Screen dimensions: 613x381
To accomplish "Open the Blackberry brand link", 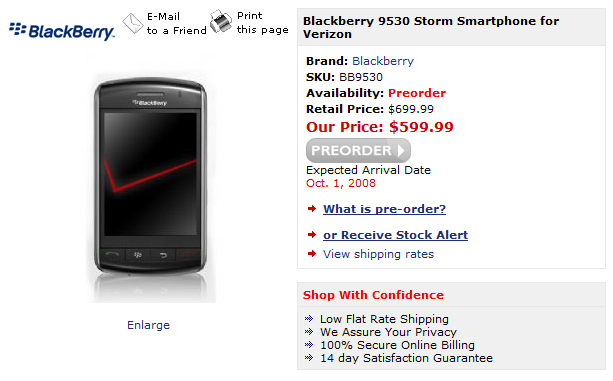I will click(x=383, y=61).
